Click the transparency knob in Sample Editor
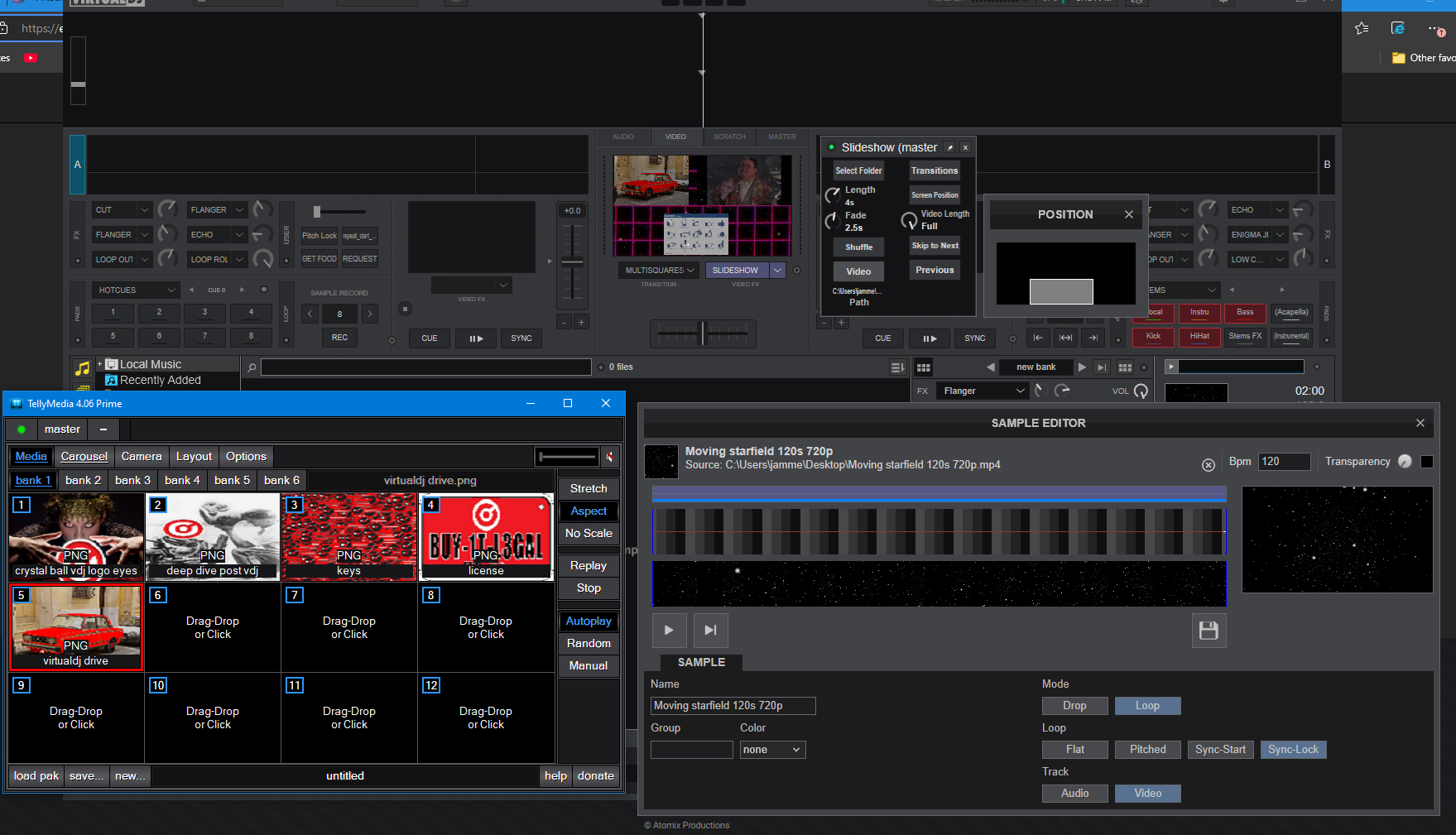The height and width of the screenshot is (835, 1456). 1405,462
